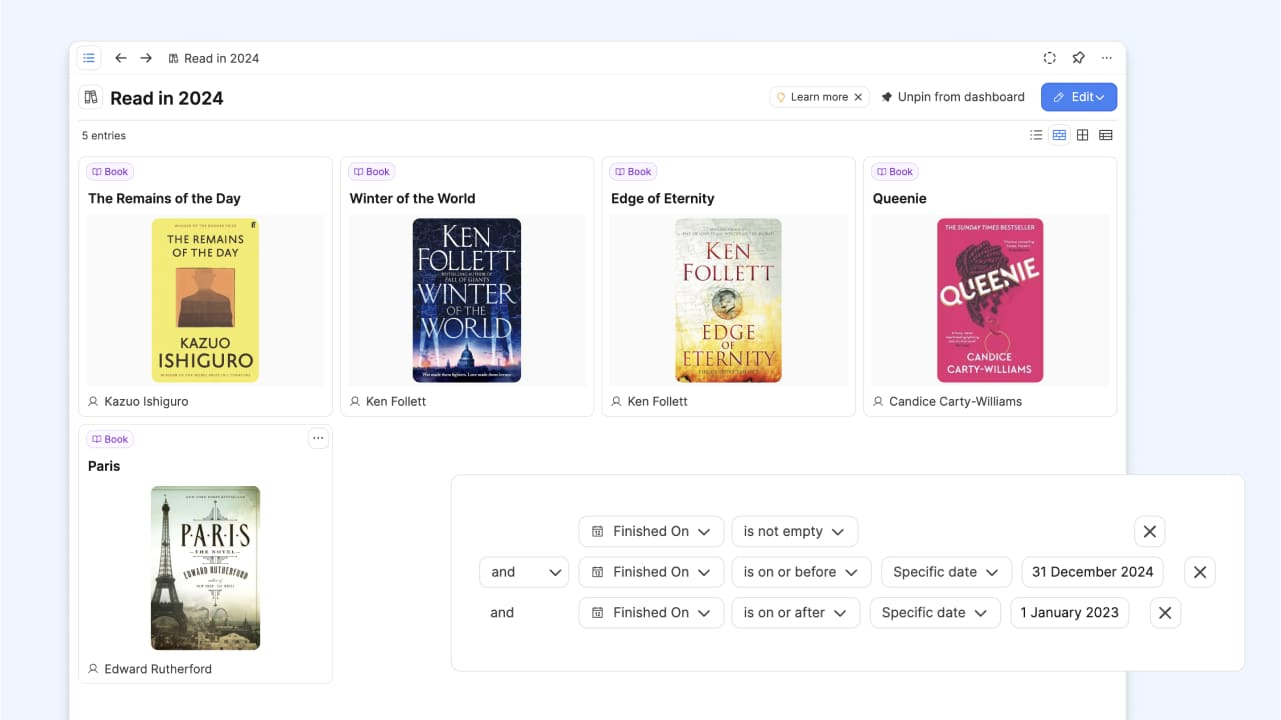Dismiss the Learn more tip
Viewport: 1281px width, 720px height.
pos(858,97)
